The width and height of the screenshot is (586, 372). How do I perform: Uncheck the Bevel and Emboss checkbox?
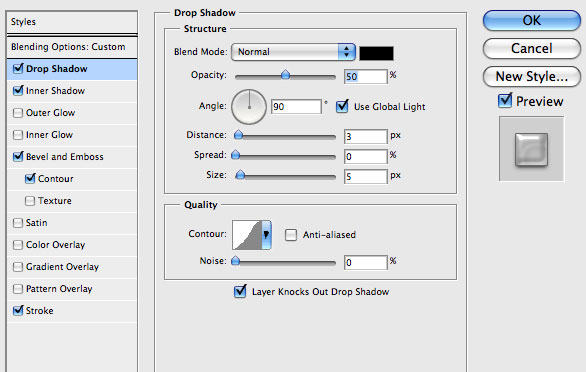click(18, 157)
